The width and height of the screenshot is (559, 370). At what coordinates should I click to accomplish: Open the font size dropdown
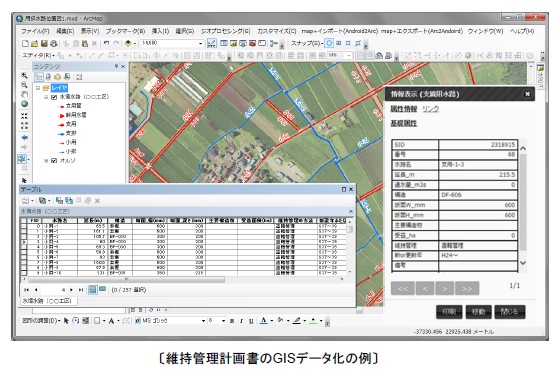click(223, 321)
